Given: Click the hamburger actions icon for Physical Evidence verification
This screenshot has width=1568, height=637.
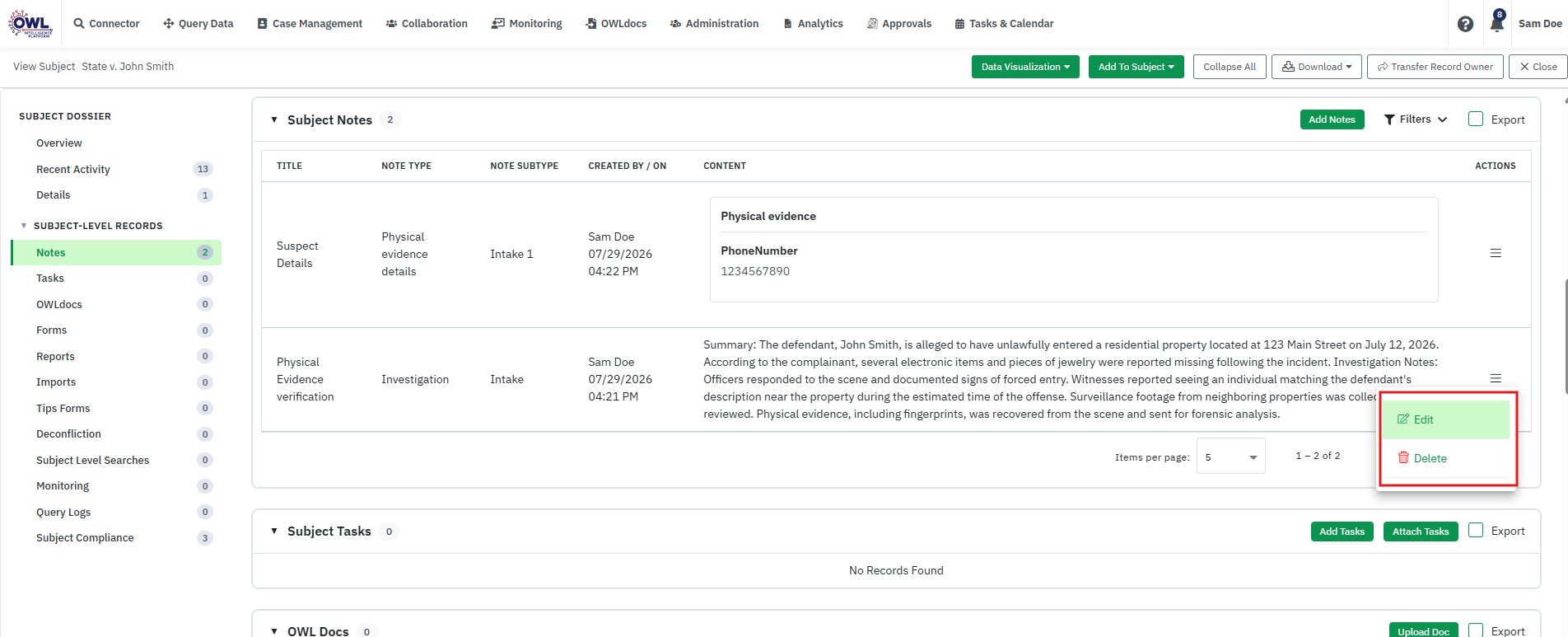Looking at the screenshot, I should point(1496,378).
